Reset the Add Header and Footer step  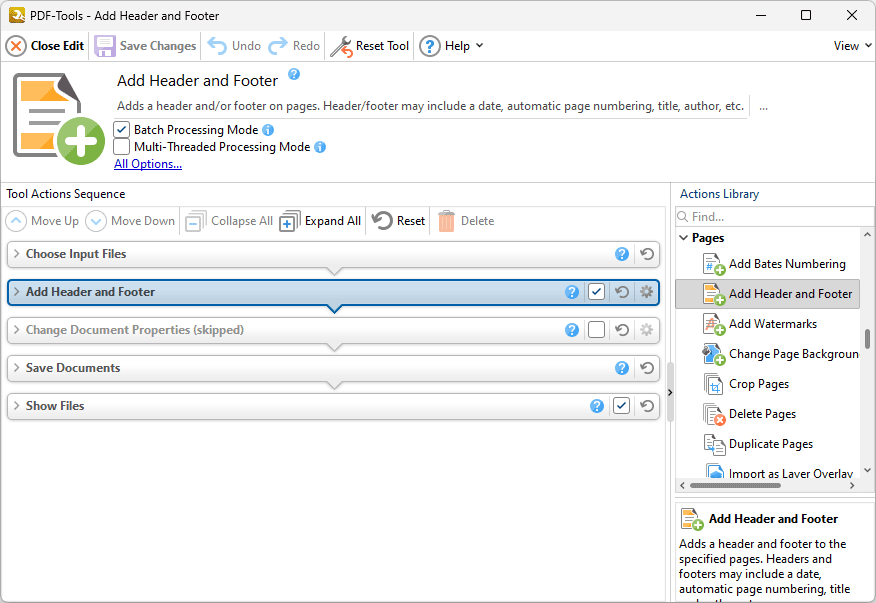pos(622,292)
